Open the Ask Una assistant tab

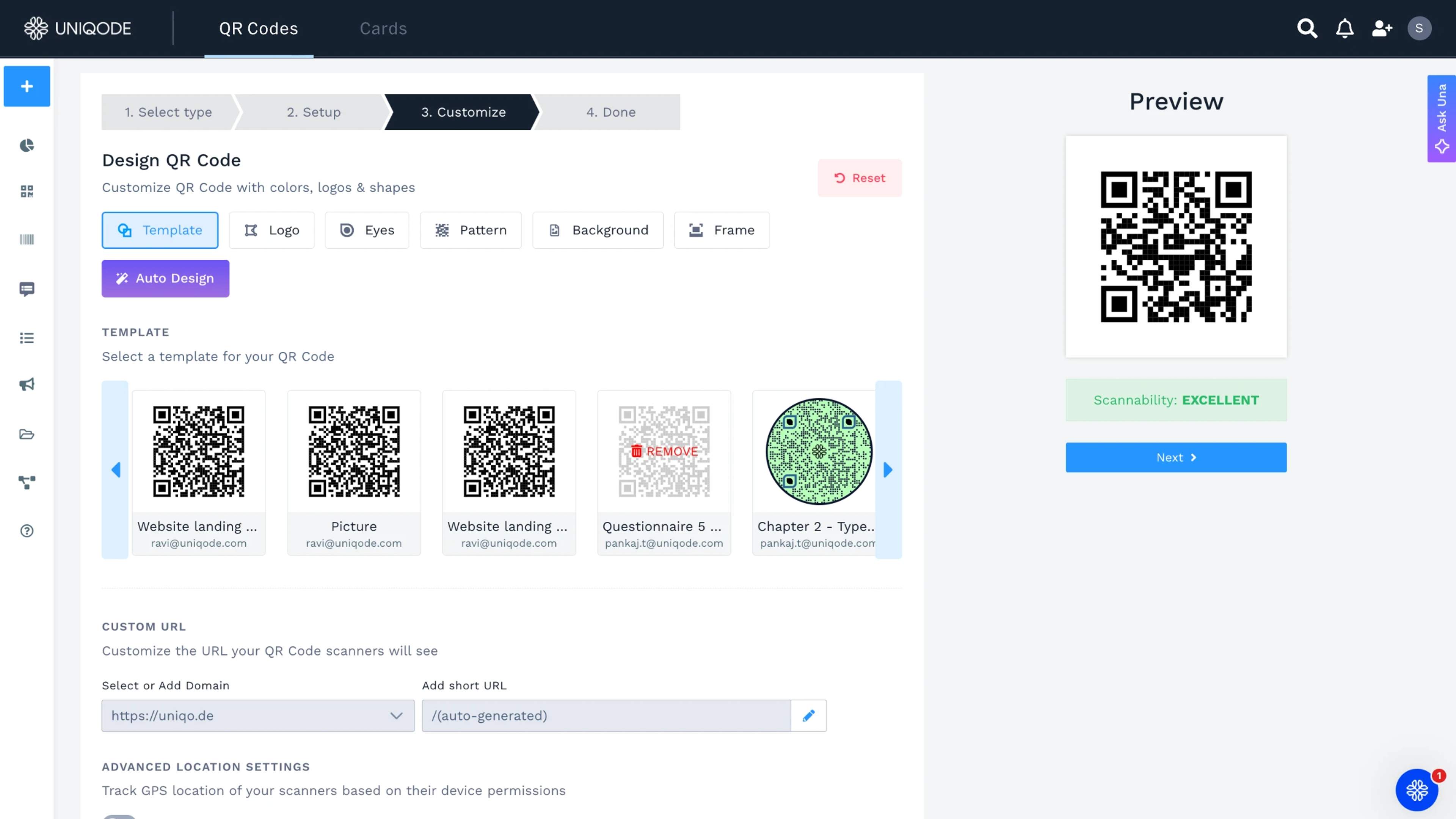[1441, 119]
